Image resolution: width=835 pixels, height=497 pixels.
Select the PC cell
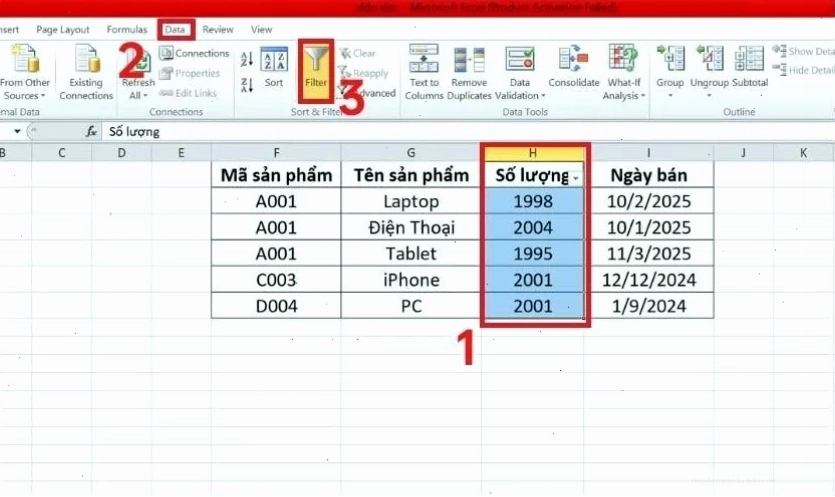click(411, 306)
